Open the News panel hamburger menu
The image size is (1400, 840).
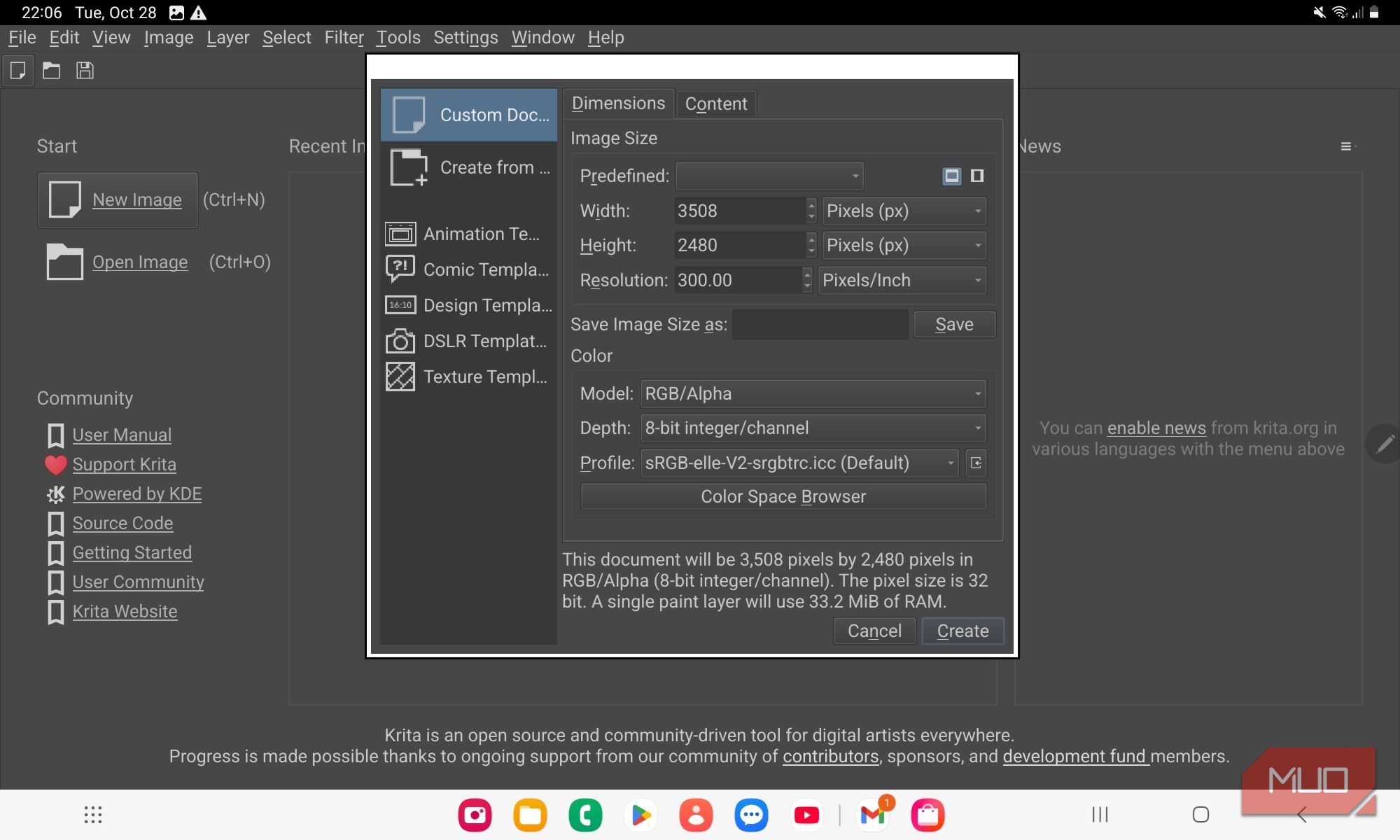point(1347,146)
